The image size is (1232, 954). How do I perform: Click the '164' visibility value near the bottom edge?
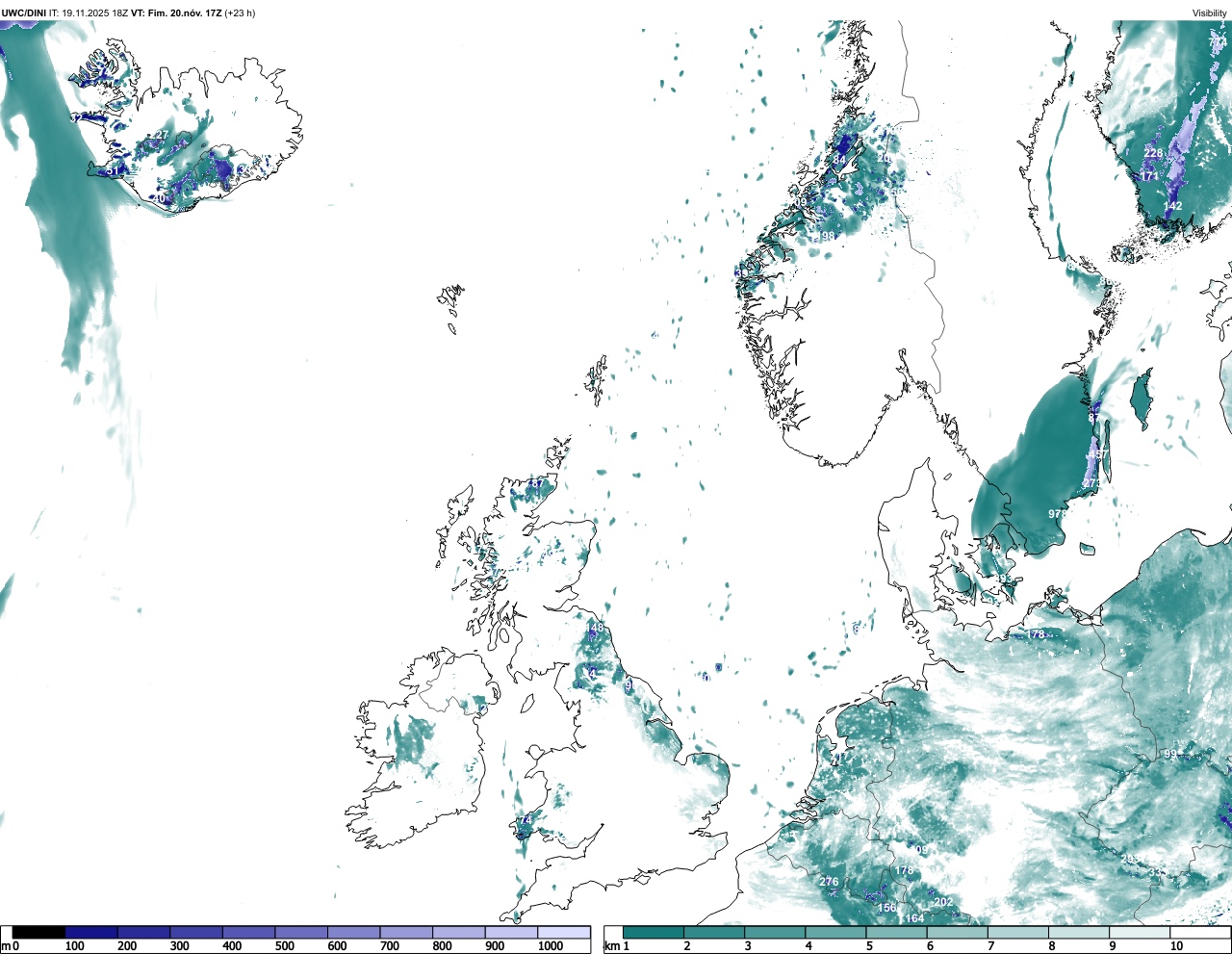pyautogui.click(x=914, y=918)
